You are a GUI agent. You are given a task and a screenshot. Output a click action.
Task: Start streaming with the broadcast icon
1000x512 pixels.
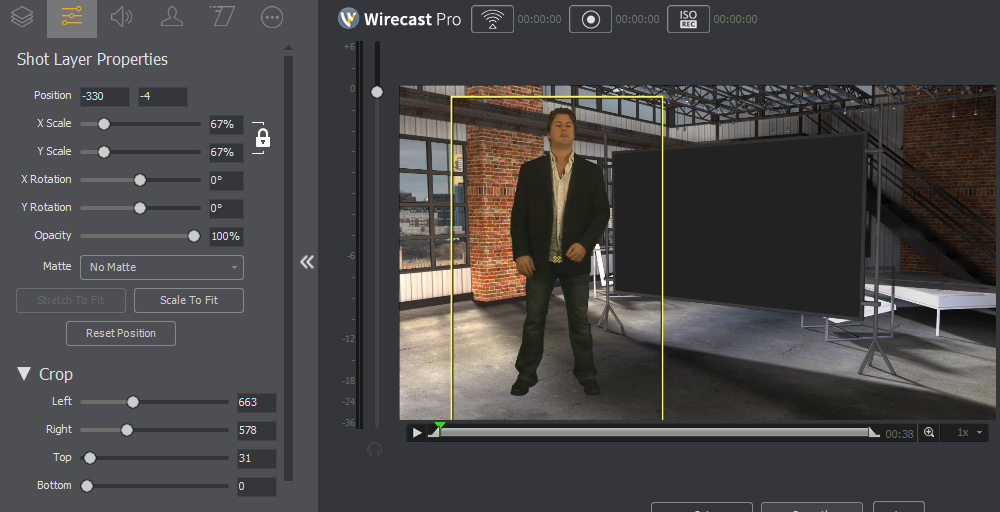tap(490, 19)
